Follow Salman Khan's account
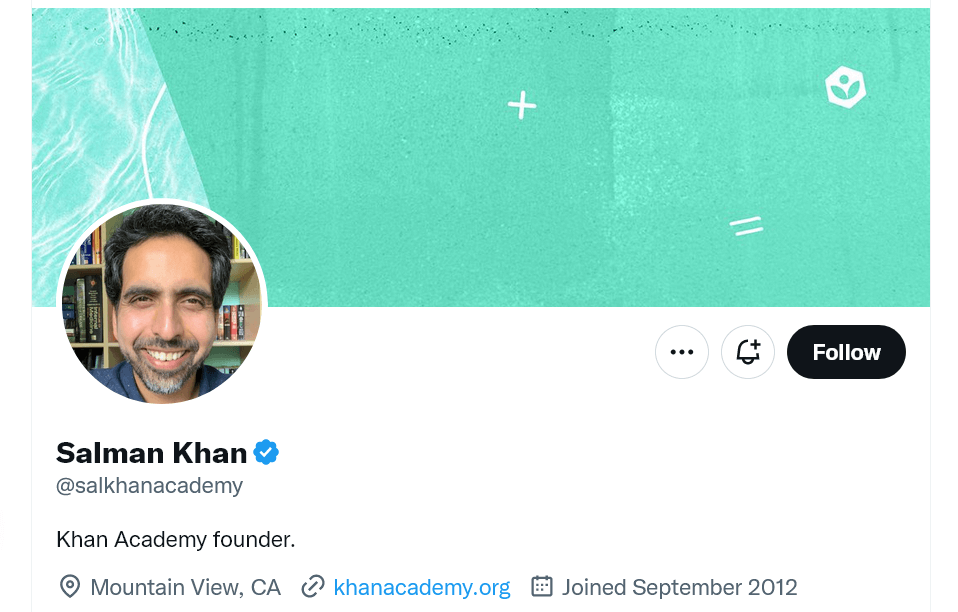 [846, 352]
